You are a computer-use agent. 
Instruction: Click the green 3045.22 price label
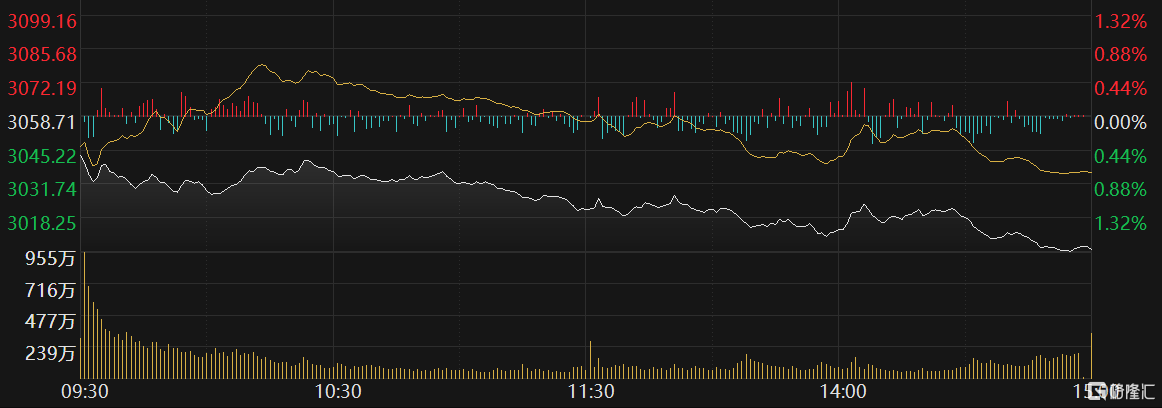[x=41, y=156]
